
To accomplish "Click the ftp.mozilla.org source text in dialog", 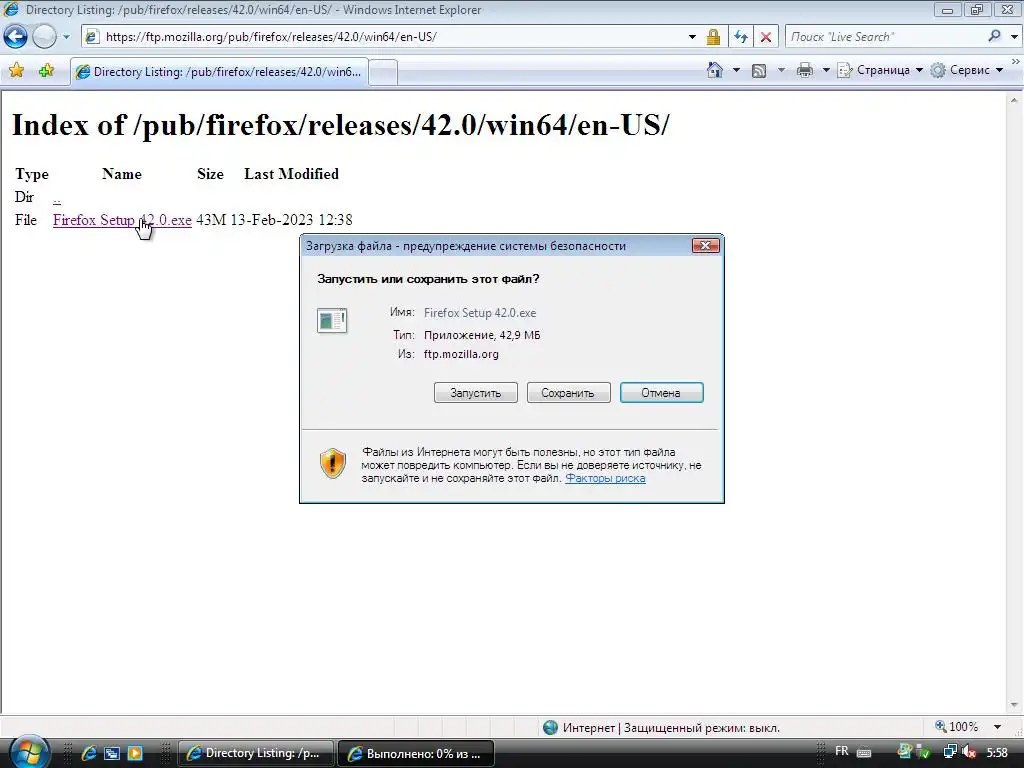I will pyautogui.click(x=461, y=354).
